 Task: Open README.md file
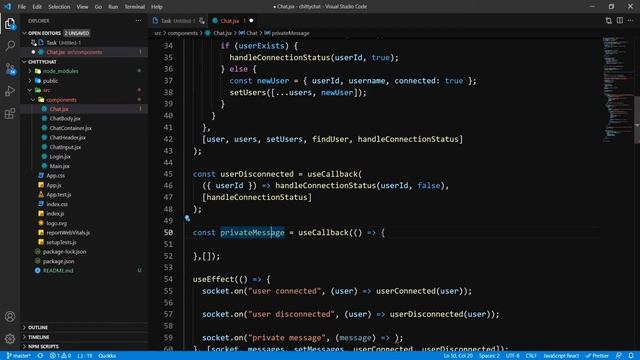tap(58, 271)
